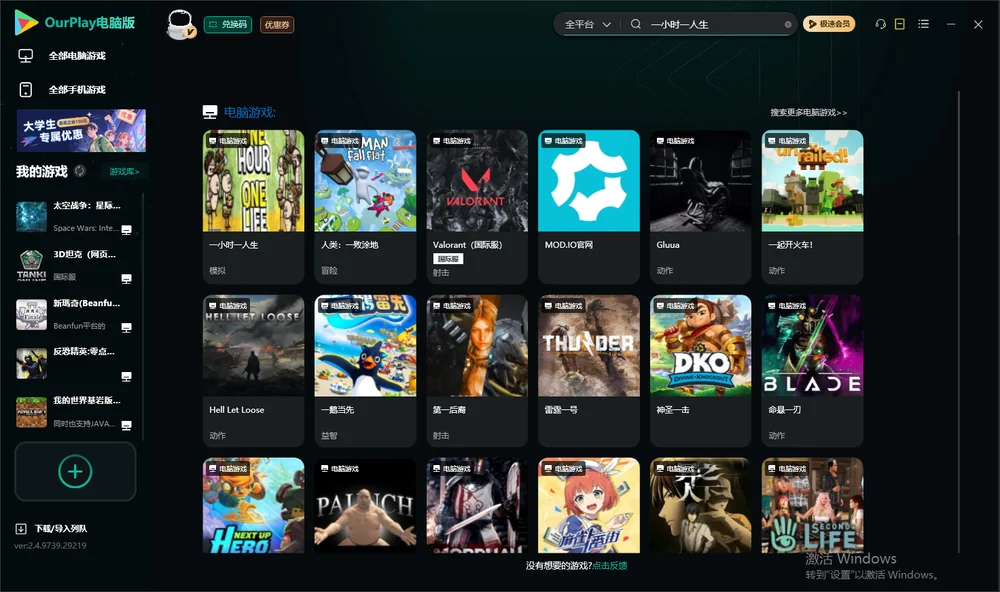The image size is (1000, 592).
Task: Open the 一小时一人生 game card
Action: pyautogui.click(x=253, y=207)
